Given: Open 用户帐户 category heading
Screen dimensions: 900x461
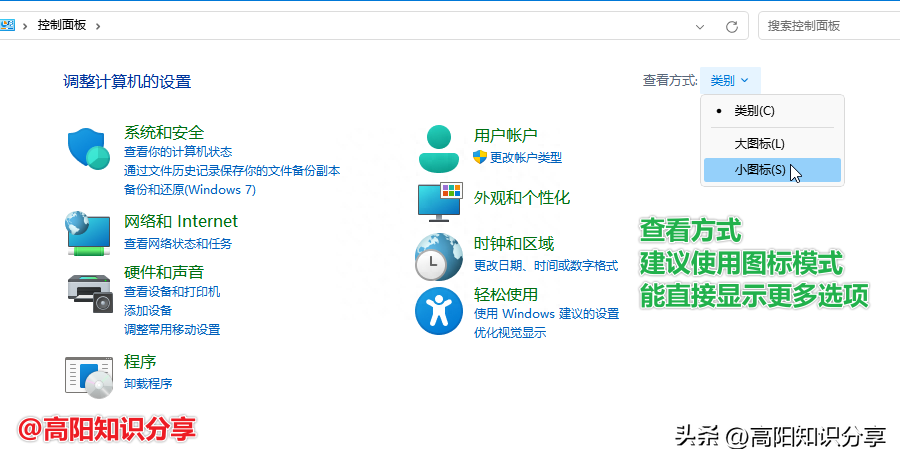Looking at the screenshot, I should pos(506,135).
